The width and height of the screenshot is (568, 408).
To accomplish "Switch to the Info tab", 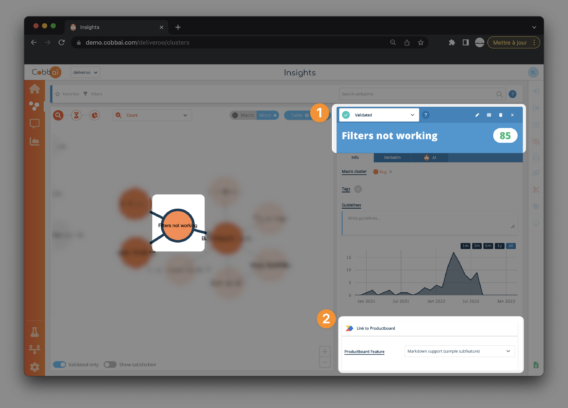I will point(355,157).
